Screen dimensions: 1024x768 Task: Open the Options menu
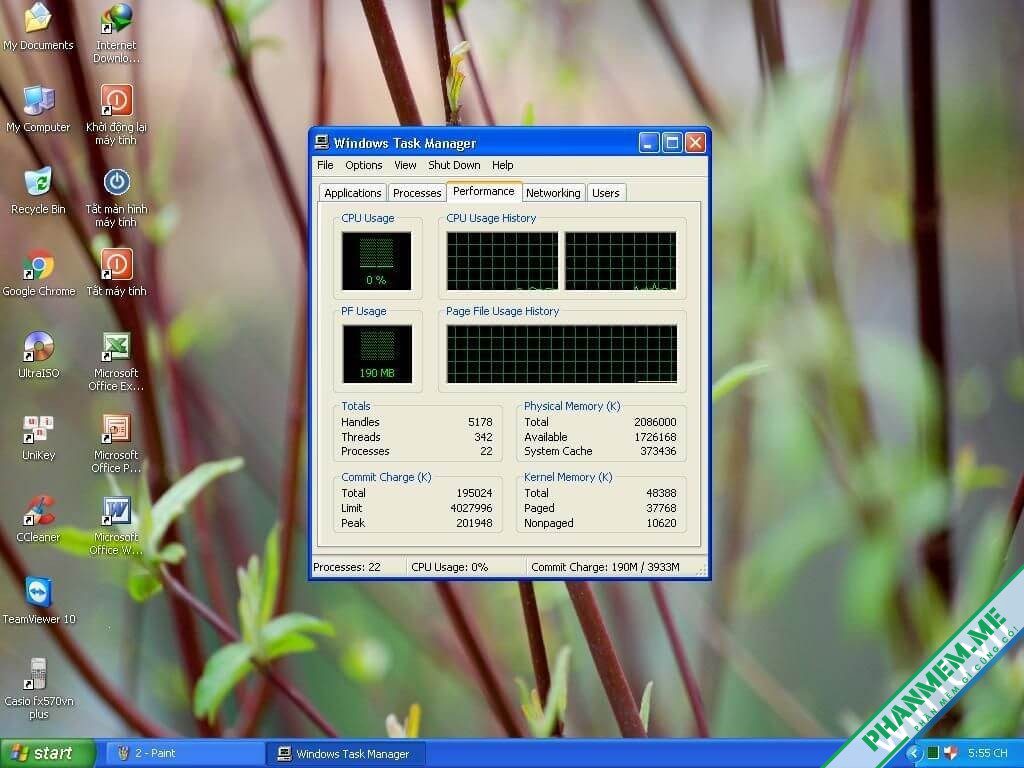pyautogui.click(x=364, y=165)
